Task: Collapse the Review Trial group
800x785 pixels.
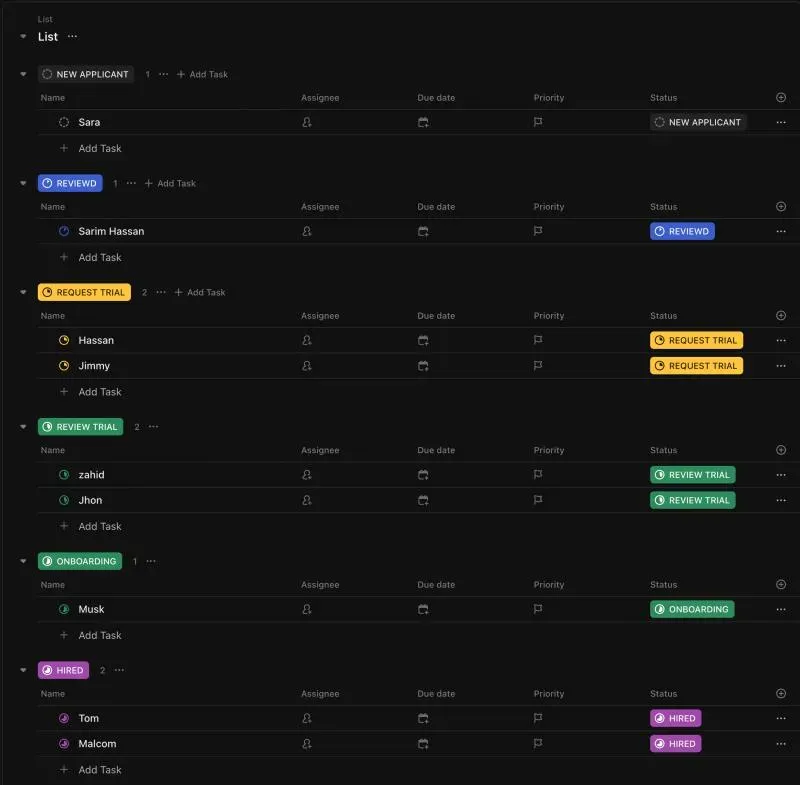Action: coord(23,427)
